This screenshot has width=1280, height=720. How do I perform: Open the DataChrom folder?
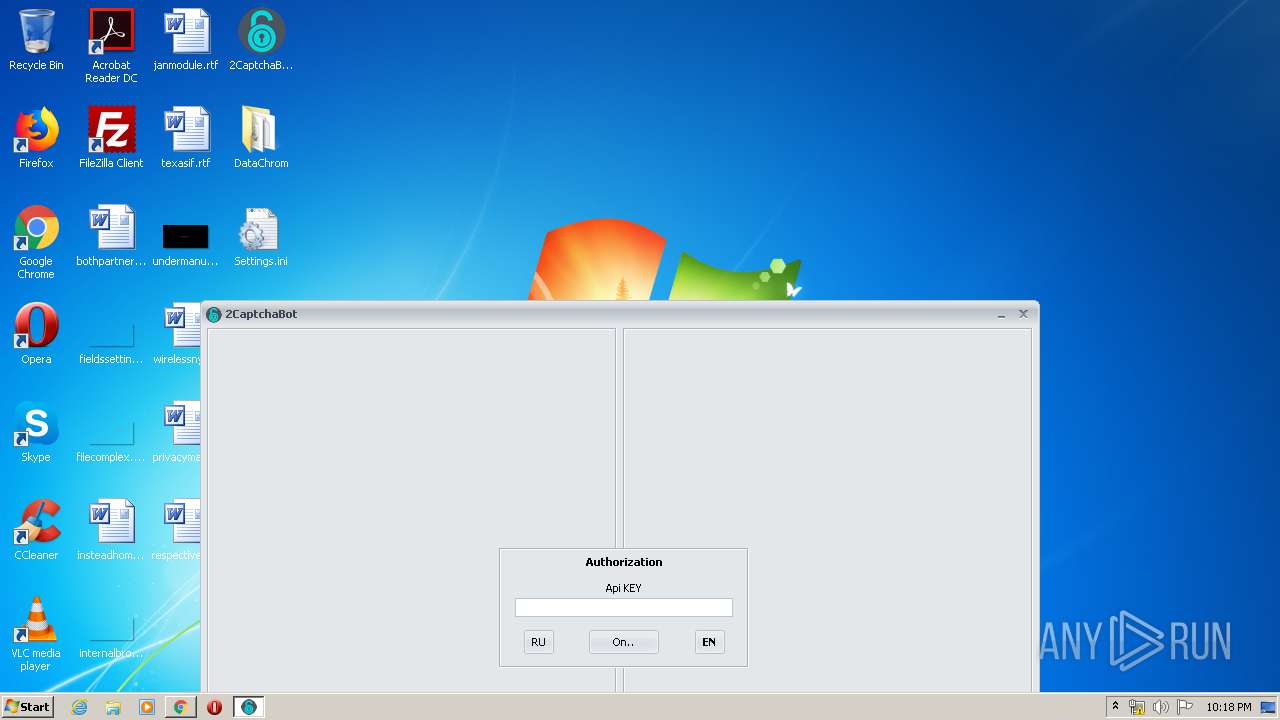coord(261,138)
